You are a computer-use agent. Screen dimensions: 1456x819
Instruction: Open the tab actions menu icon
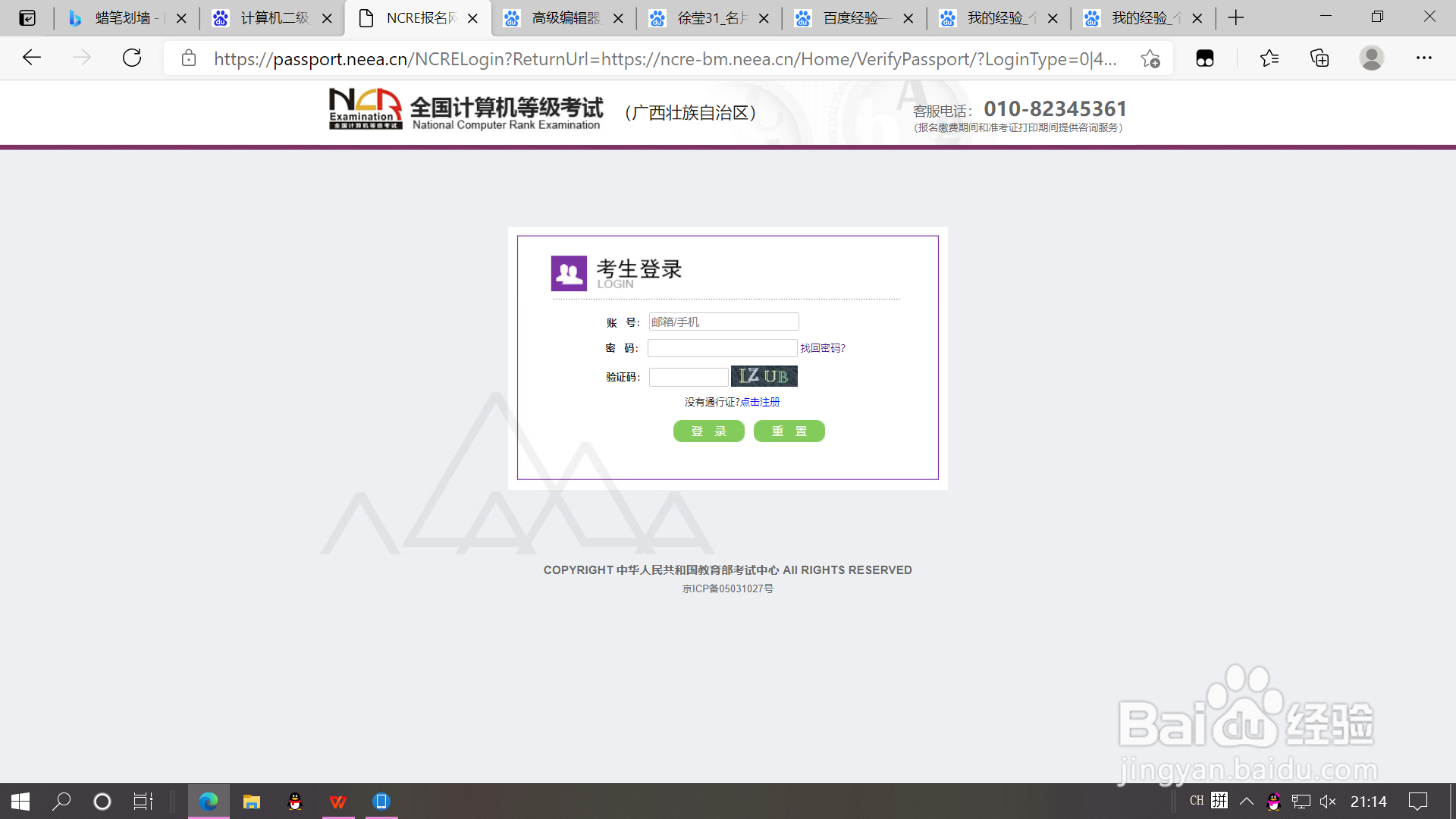(27, 17)
